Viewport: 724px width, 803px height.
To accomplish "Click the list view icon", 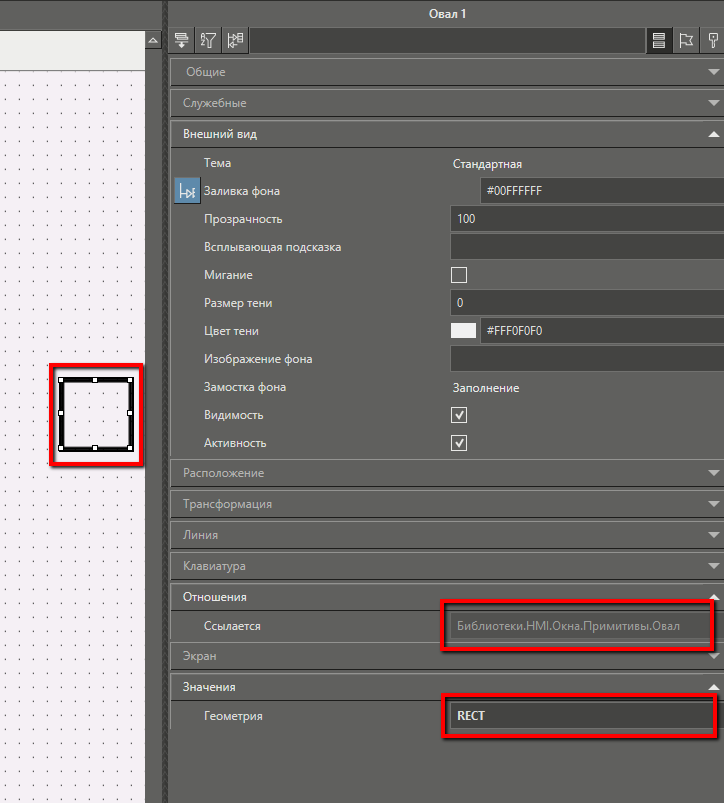I will pos(659,41).
